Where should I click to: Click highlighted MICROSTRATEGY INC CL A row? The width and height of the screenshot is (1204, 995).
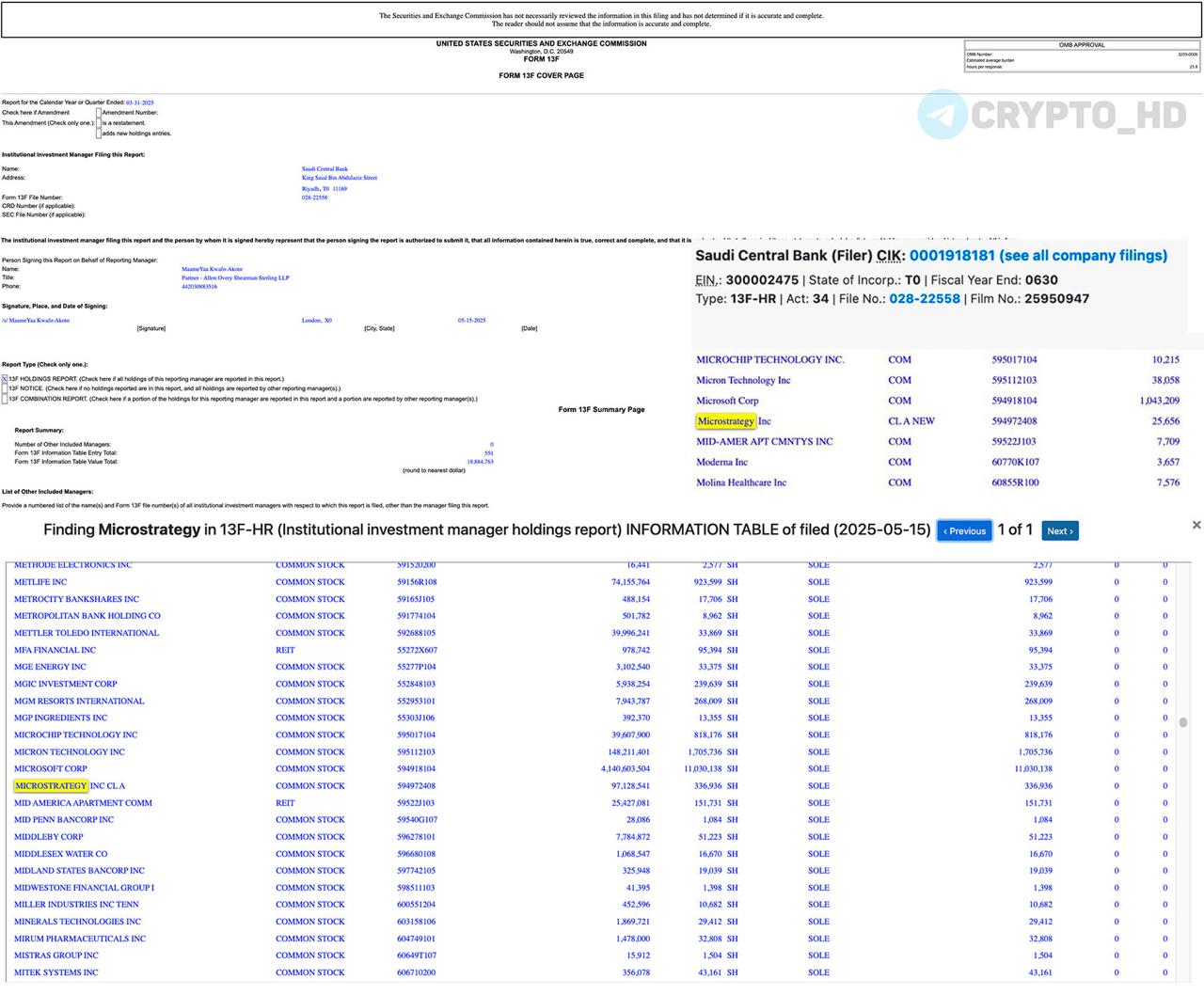click(x=70, y=786)
